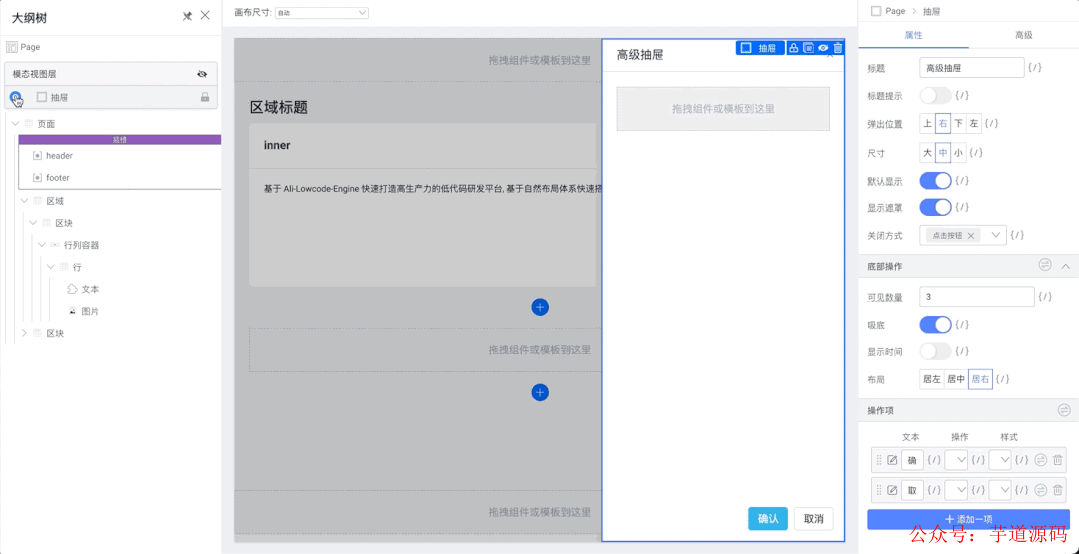This screenshot has height=554, width=1079.
Task: Delete the 取 operation item
Action: [1058, 490]
